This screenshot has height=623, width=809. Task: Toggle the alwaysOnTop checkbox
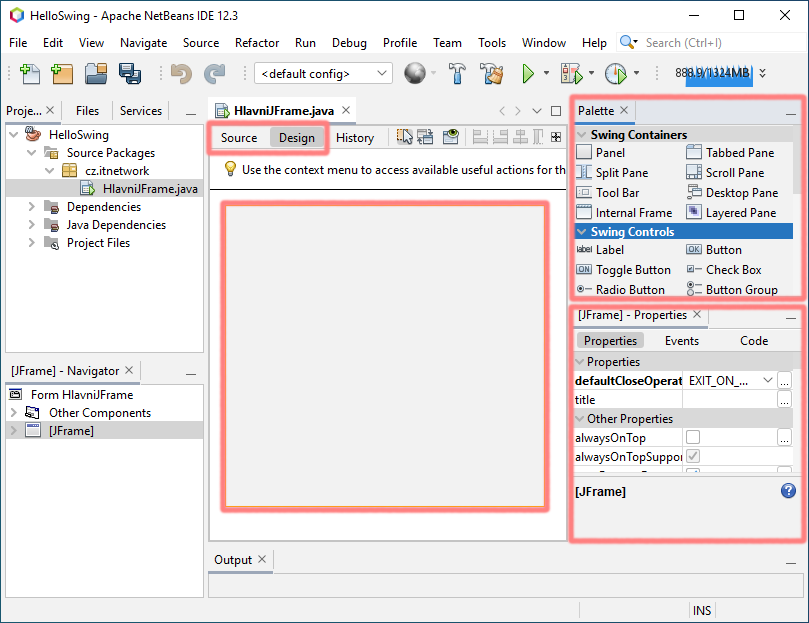(x=693, y=437)
